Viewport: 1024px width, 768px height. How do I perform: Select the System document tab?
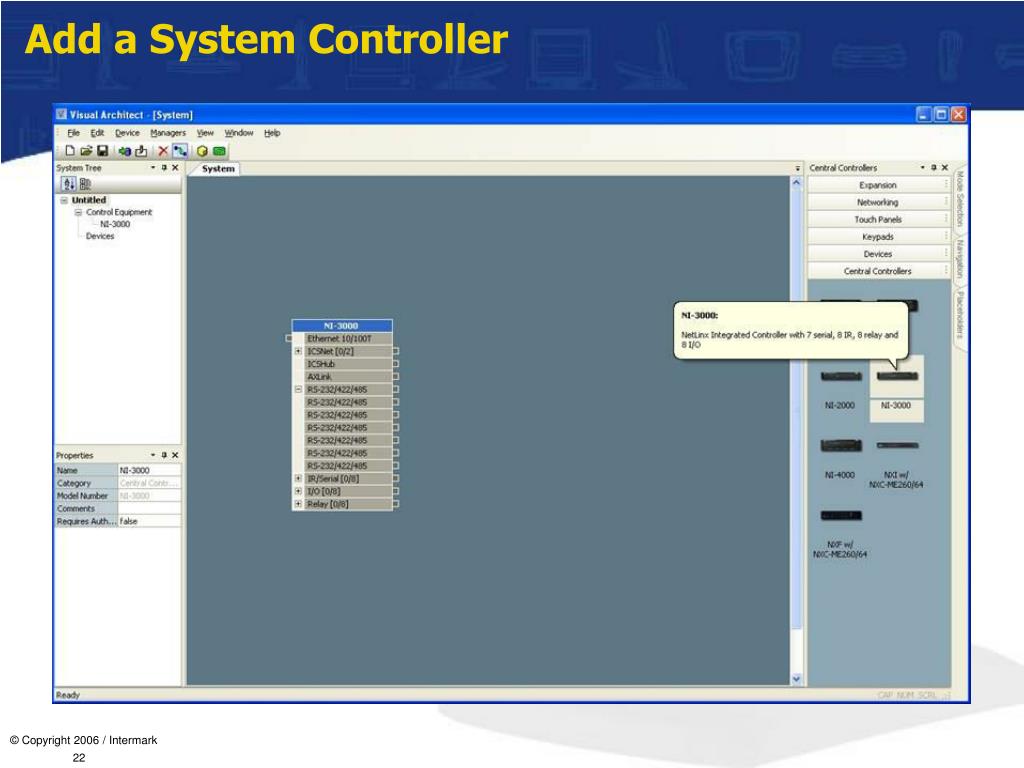(x=218, y=168)
